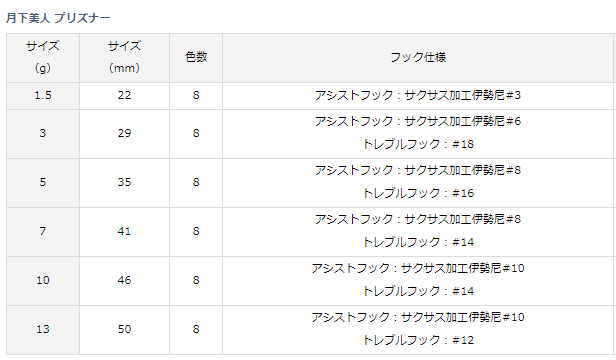Click the トレブルフック：#12 text
The width and height of the screenshot is (616, 360).
(418, 340)
